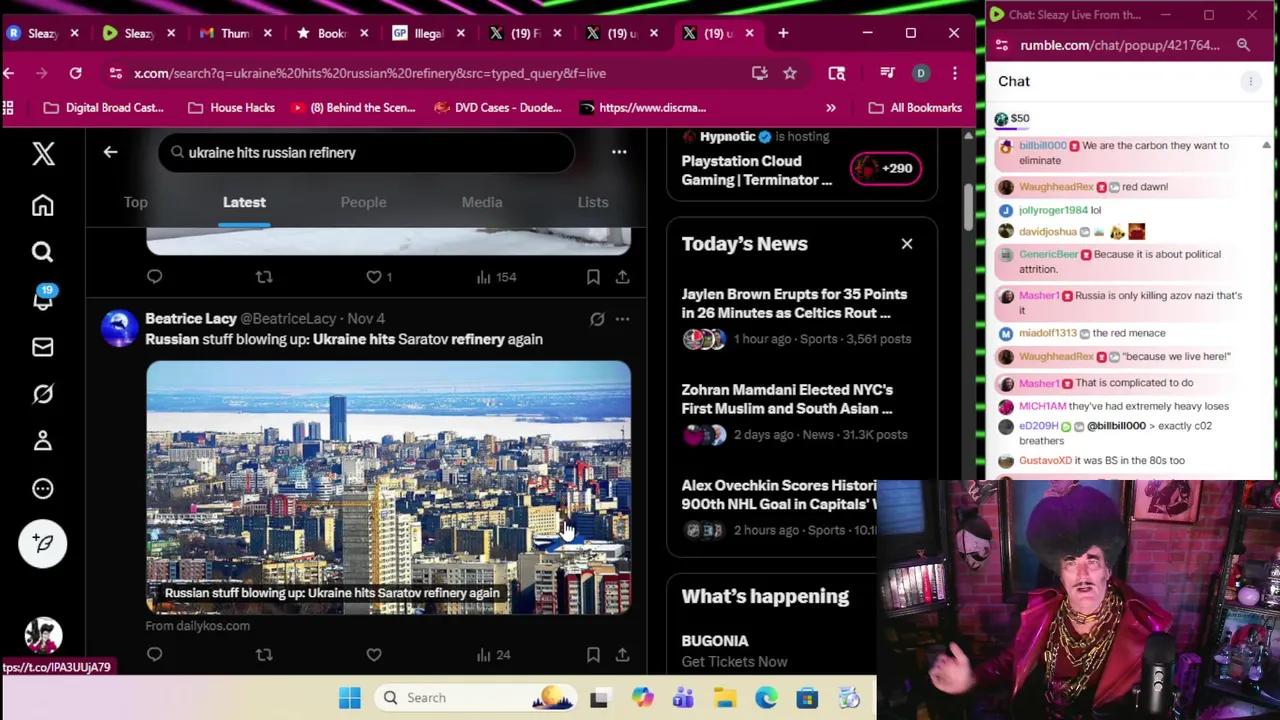Open the Profile person icon in sidebar
The width and height of the screenshot is (1280, 720).
coord(42,441)
